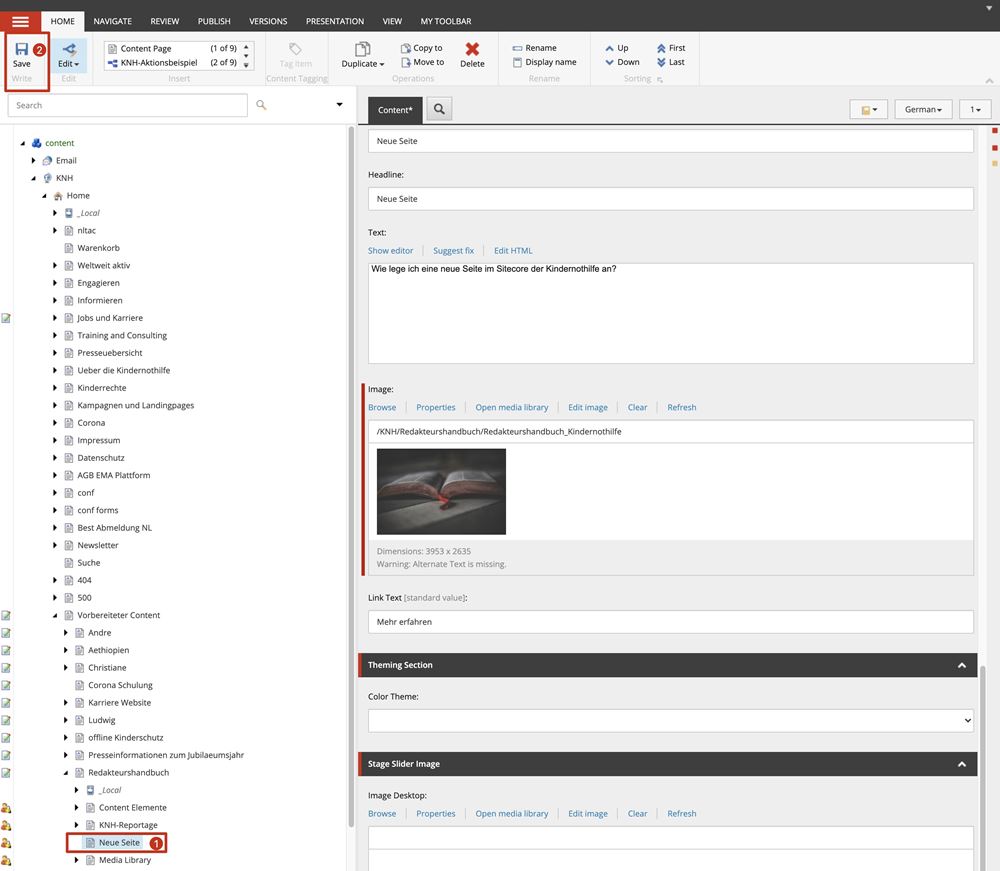Open the German language dropdown
The image size is (1000, 871).
pyautogui.click(x=922, y=110)
